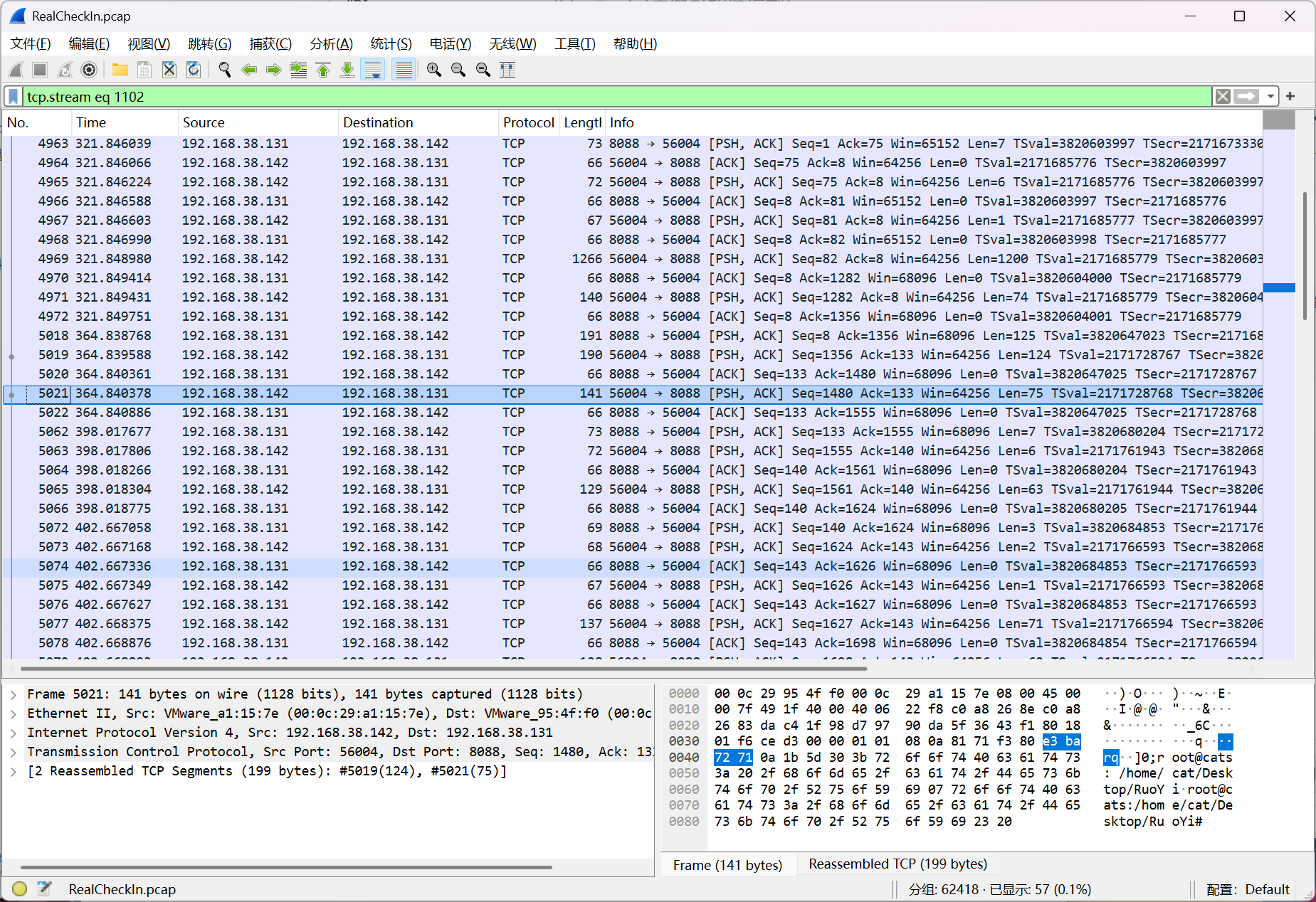Viewport: 1316px width, 902px height.
Task: Open the 视图(V) menu
Action: pyautogui.click(x=149, y=44)
